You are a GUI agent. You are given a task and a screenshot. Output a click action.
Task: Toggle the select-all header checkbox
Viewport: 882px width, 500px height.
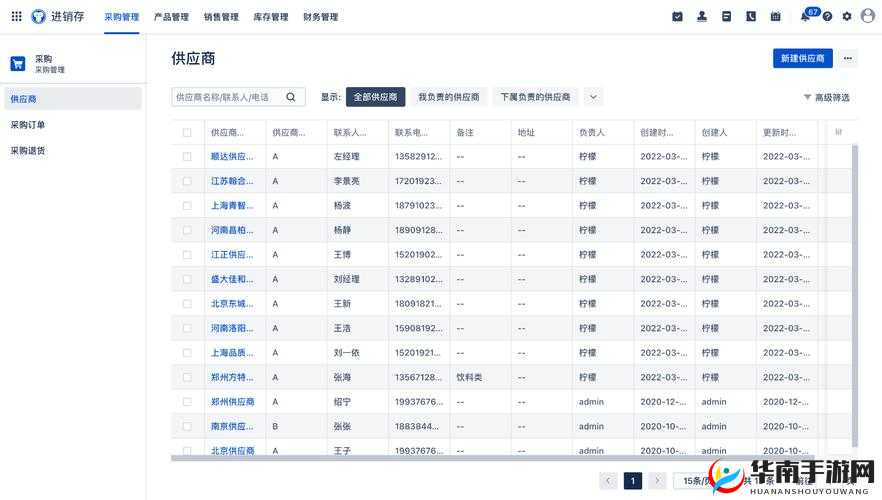pyautogui.click(x=187, y=132)
